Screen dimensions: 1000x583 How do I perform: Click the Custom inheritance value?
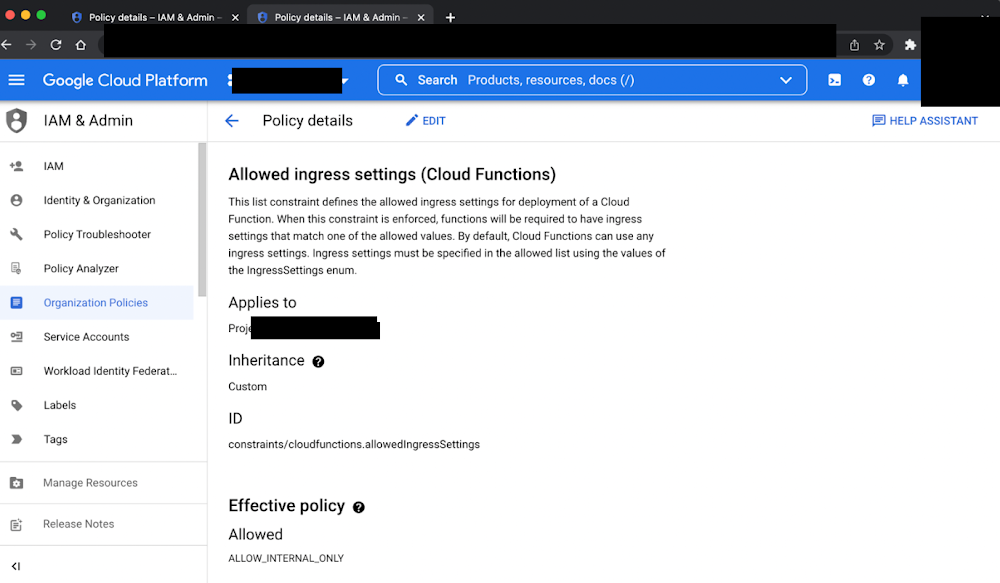[x=247, y=387]
